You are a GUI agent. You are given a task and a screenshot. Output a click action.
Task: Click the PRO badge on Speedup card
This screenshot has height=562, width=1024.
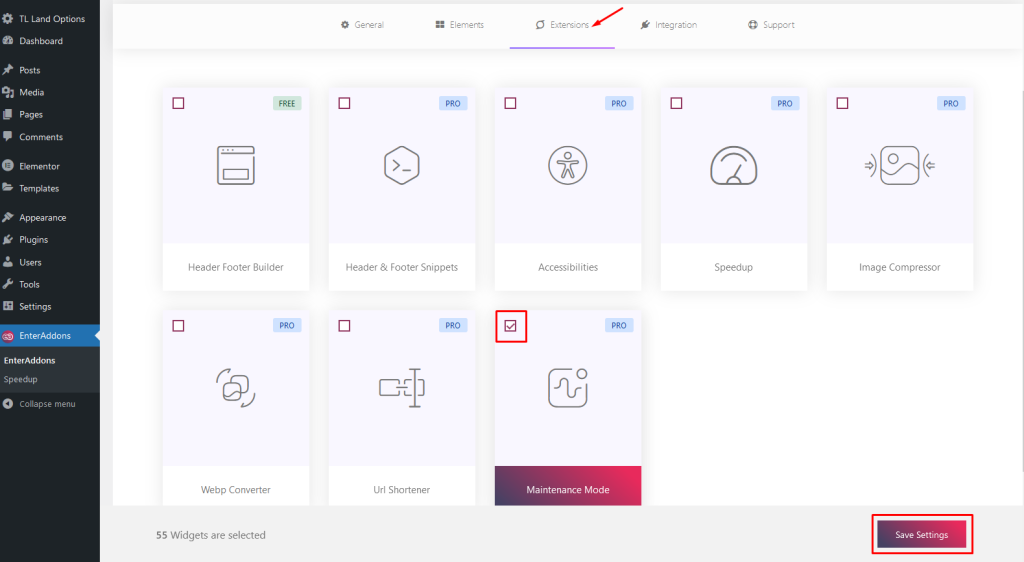tap(784, 103)
